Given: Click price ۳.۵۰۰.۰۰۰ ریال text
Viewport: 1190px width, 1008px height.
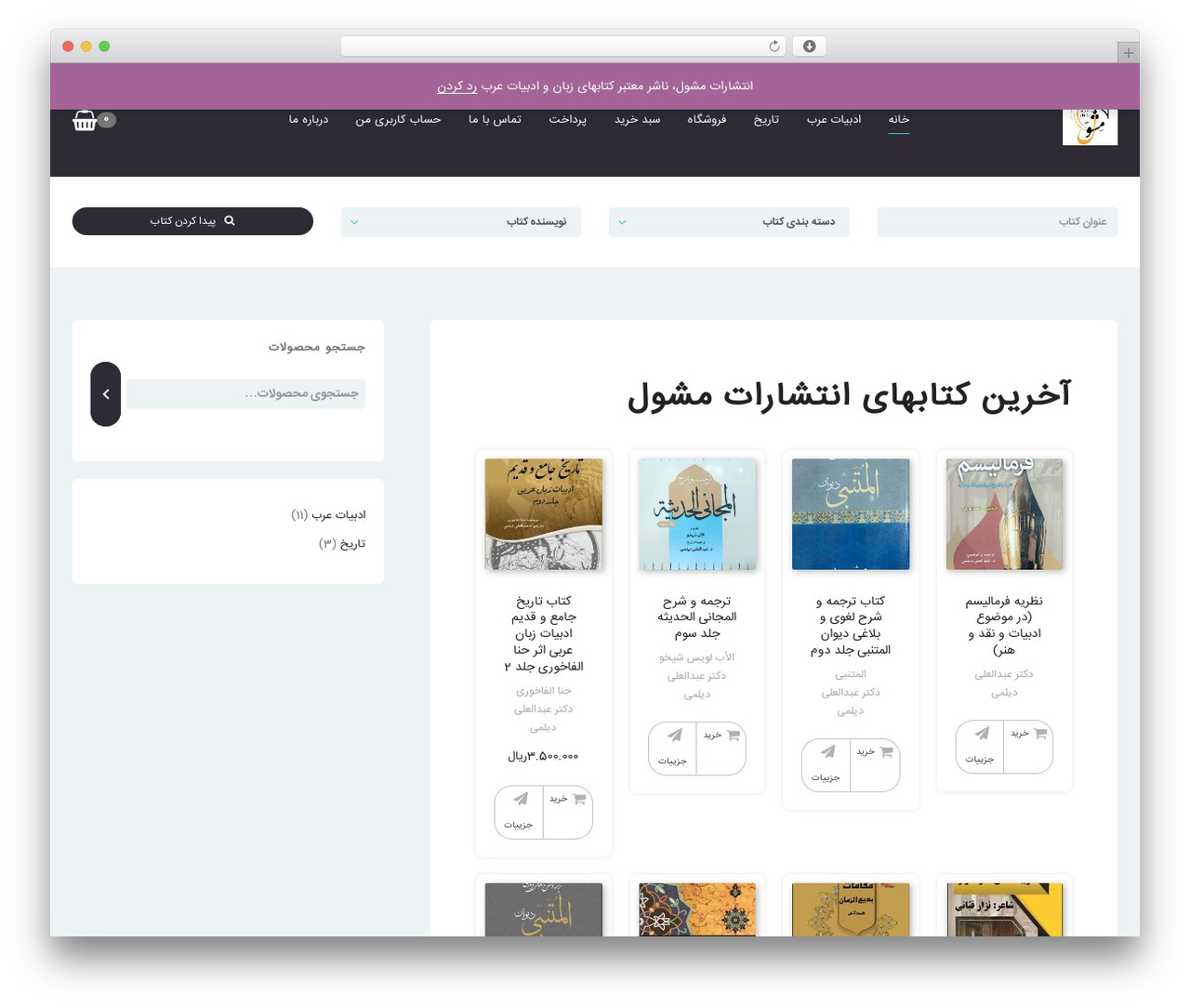Looking at the screenshot, I should coord(544,757).
